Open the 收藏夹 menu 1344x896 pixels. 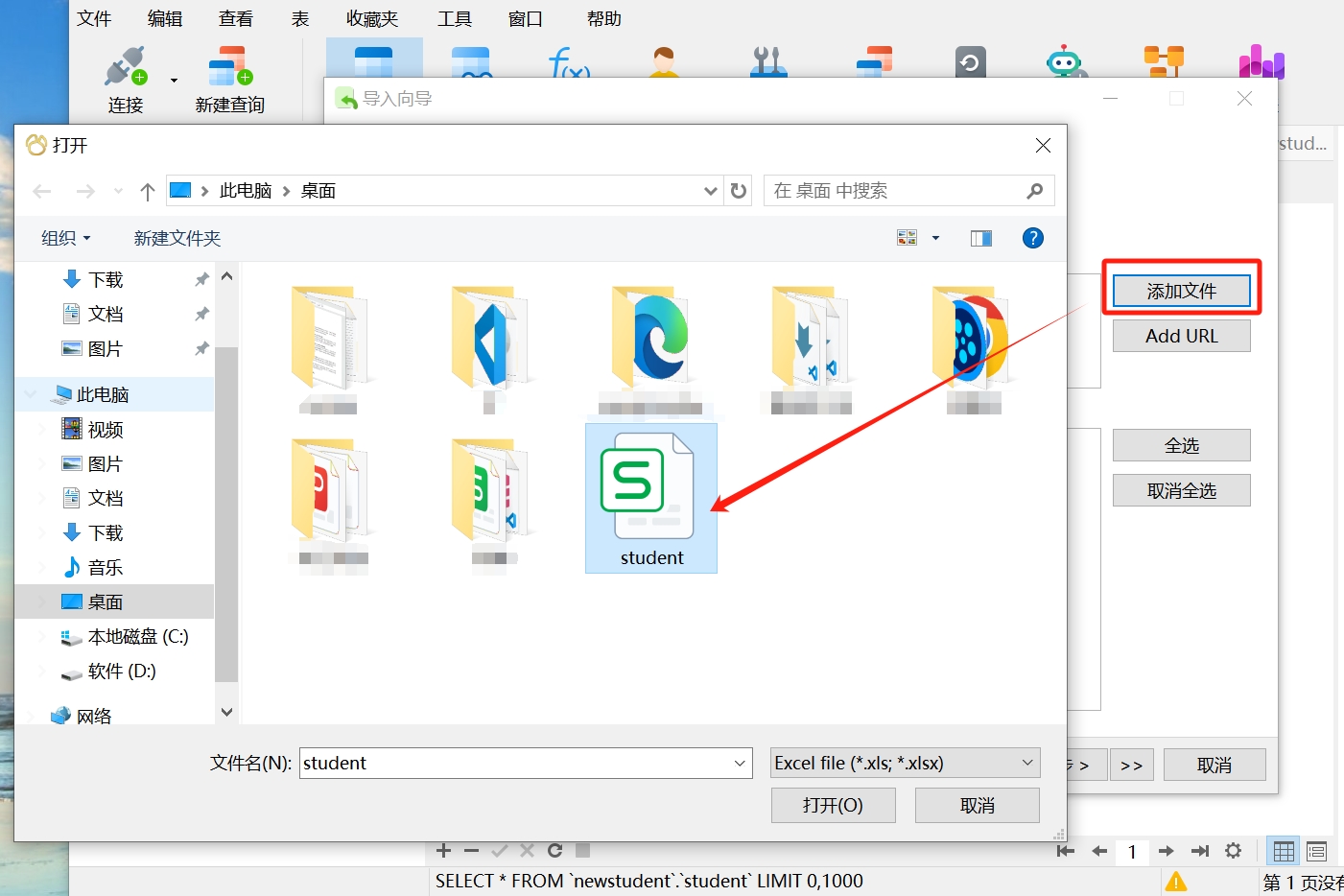point(372,19)
